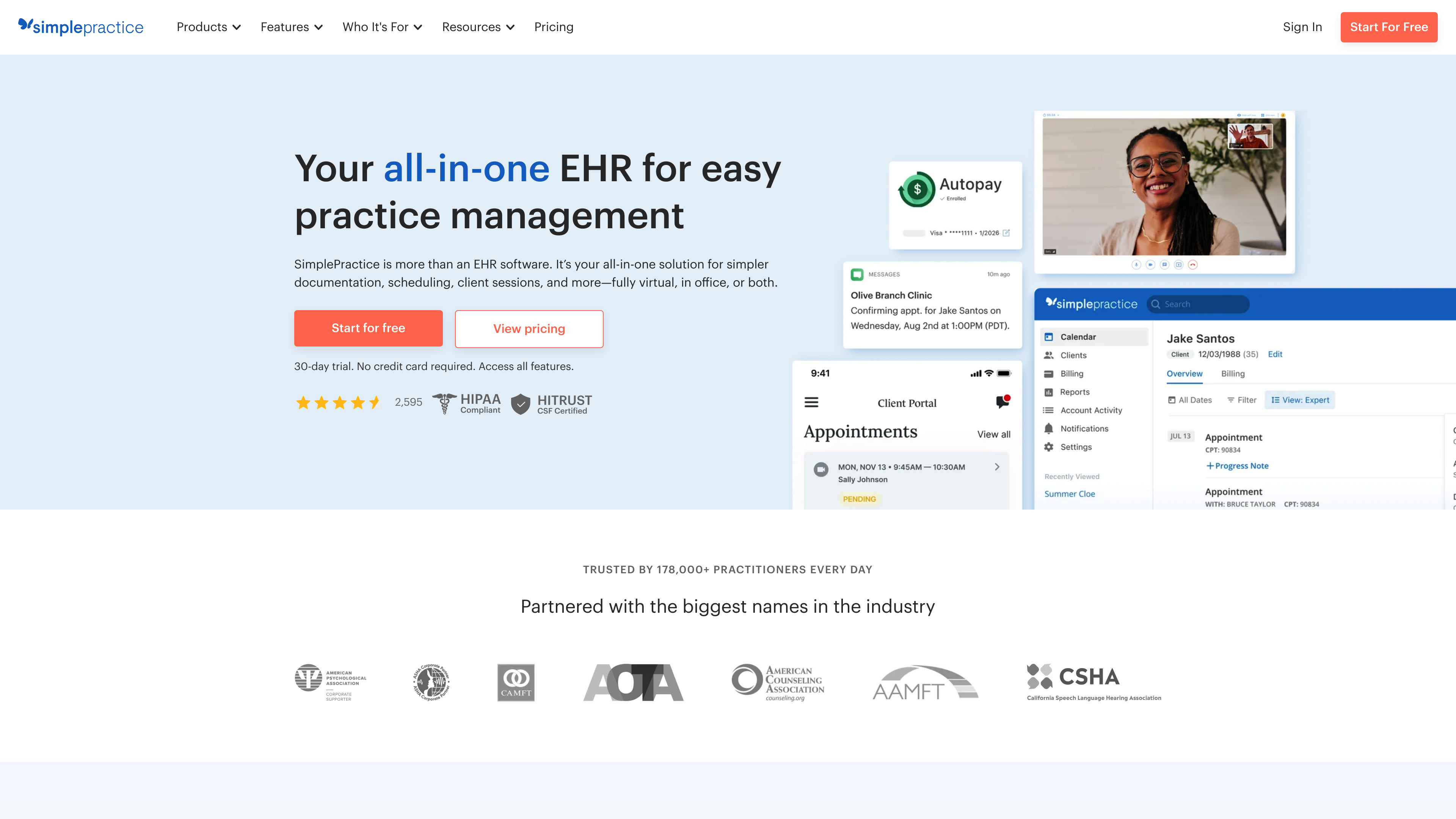Click the View pricing button
This screenshot has height=819, width=1456.
coord(529,329)
